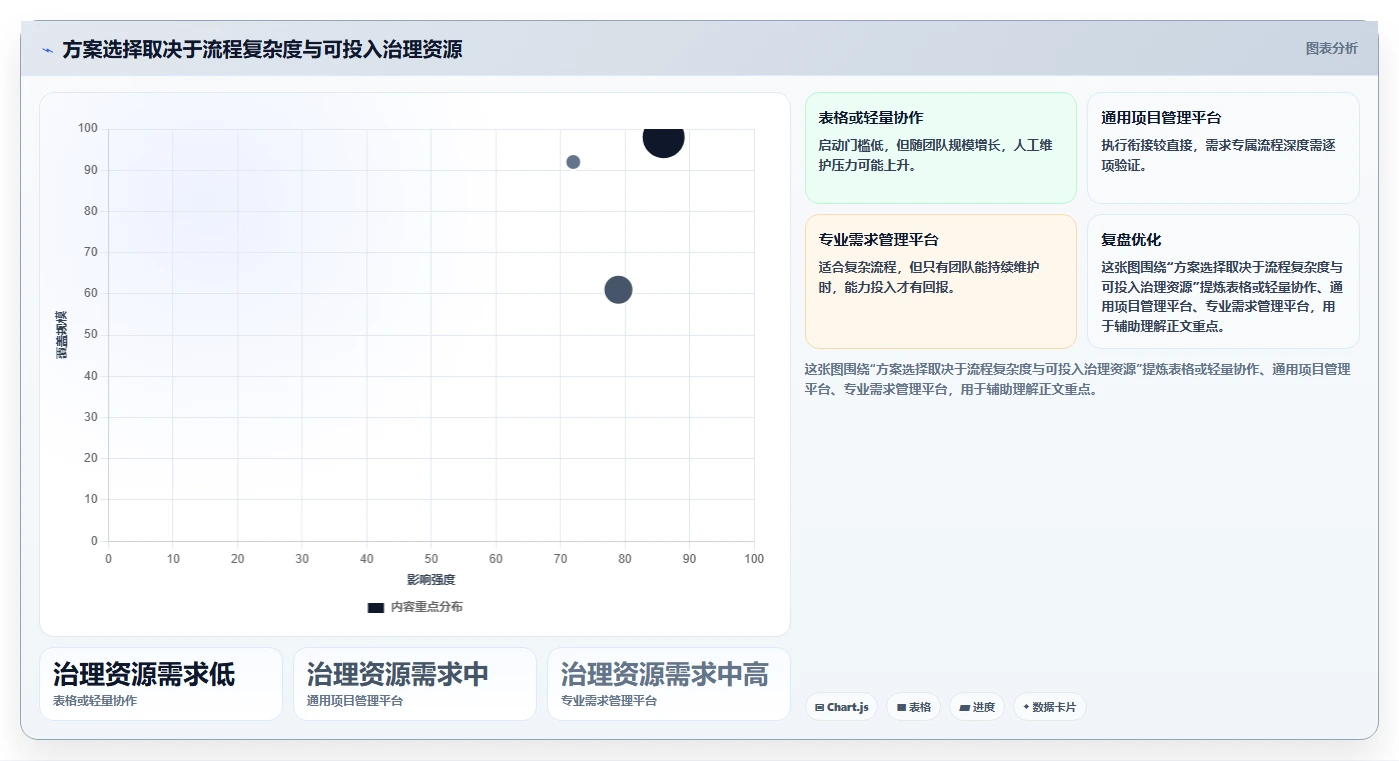
Task: Click the 进度 tag chip
Action: [x=977, y=707]
